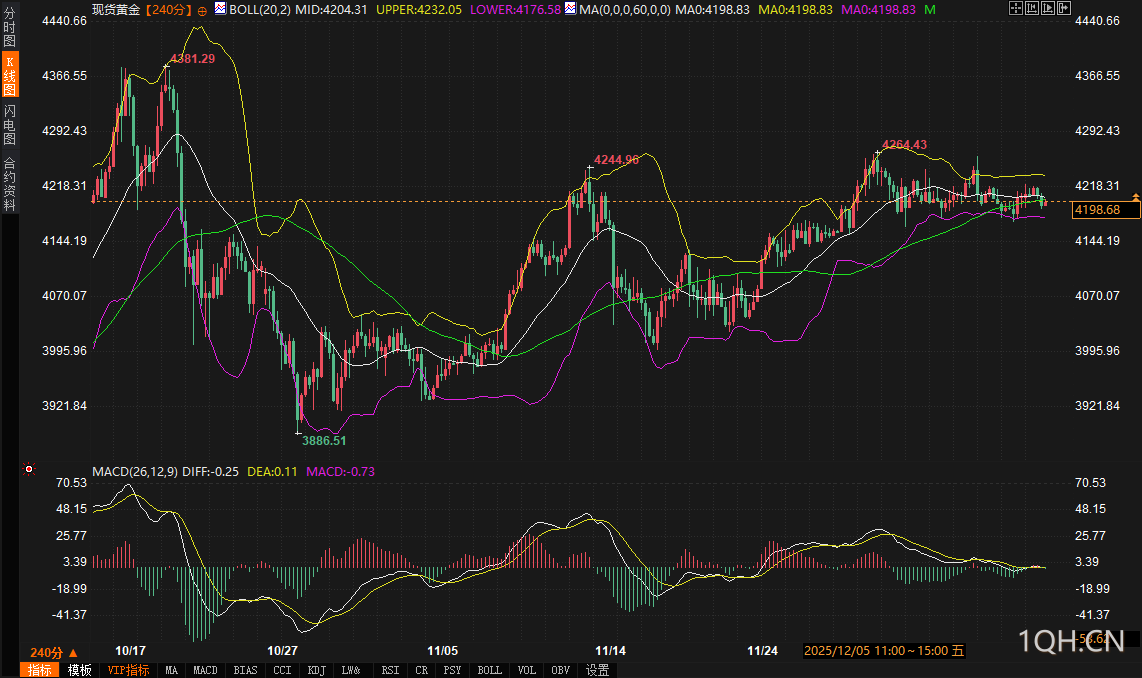Click the MA indicator chart icon
This screenshot has width=1142, height=678.
570,9
